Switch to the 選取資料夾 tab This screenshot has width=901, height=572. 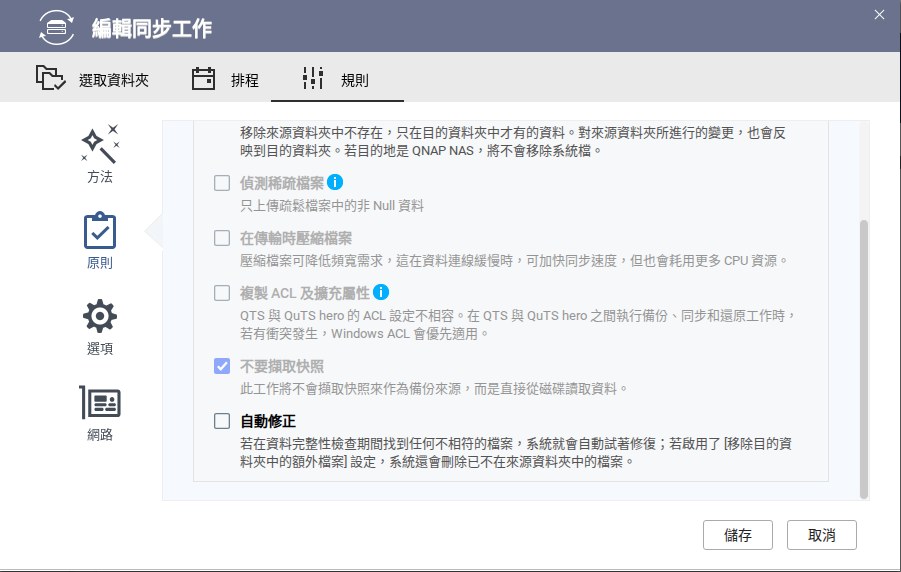pyautogui.click(x=93, y=78)
